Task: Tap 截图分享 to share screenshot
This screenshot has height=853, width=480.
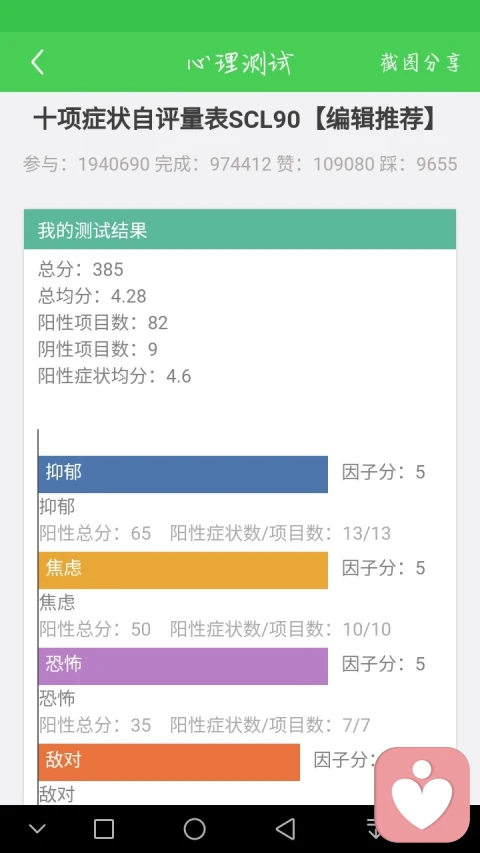Action: coord(421,63)
